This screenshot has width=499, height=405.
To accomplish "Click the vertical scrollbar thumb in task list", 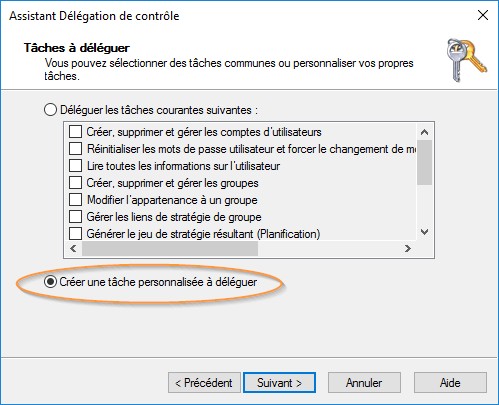I will click(x=424, y=162).
